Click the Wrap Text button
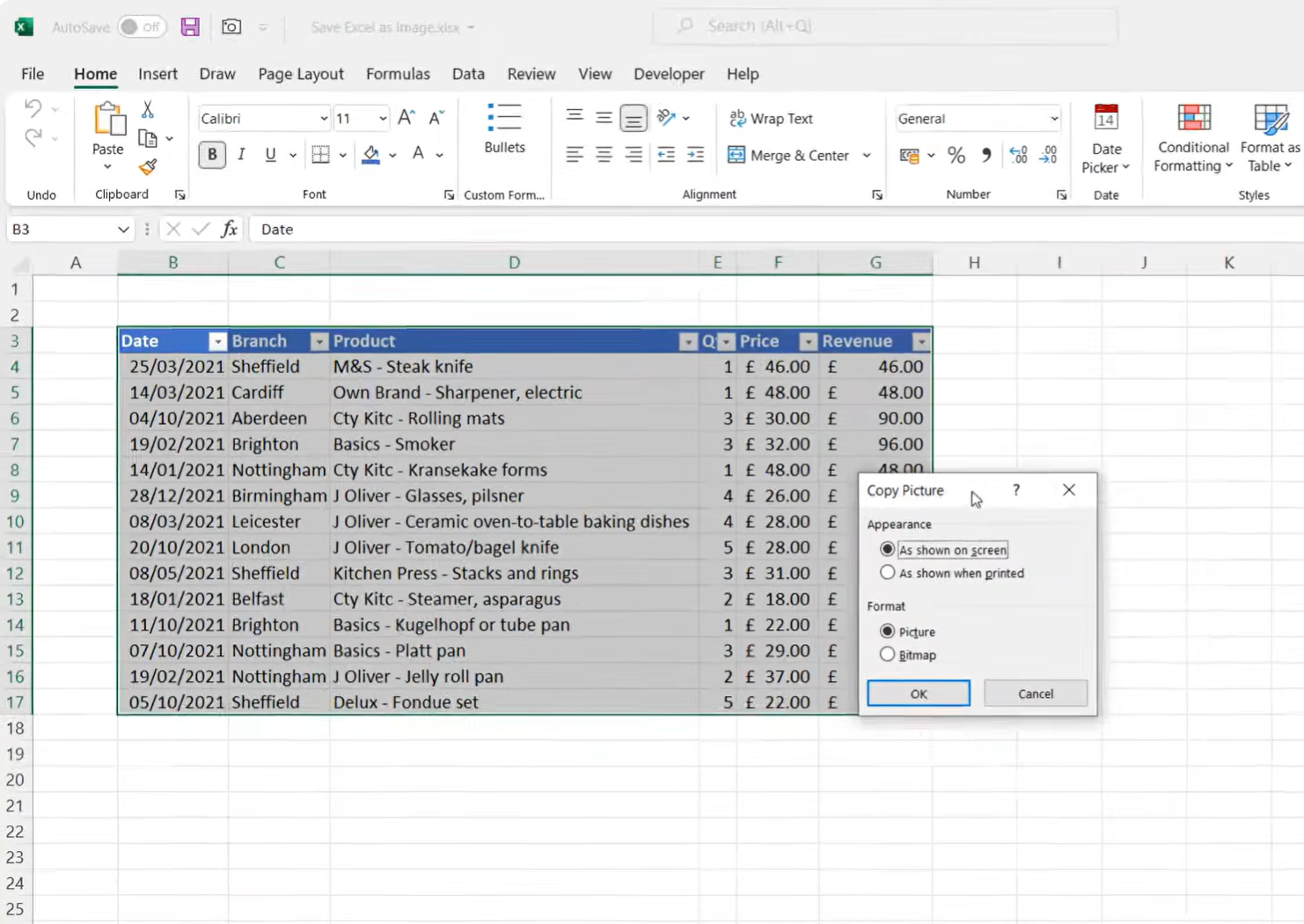The width and height of the screenshot is (1304, 924). pyautogui.click(x=772, y=119)
